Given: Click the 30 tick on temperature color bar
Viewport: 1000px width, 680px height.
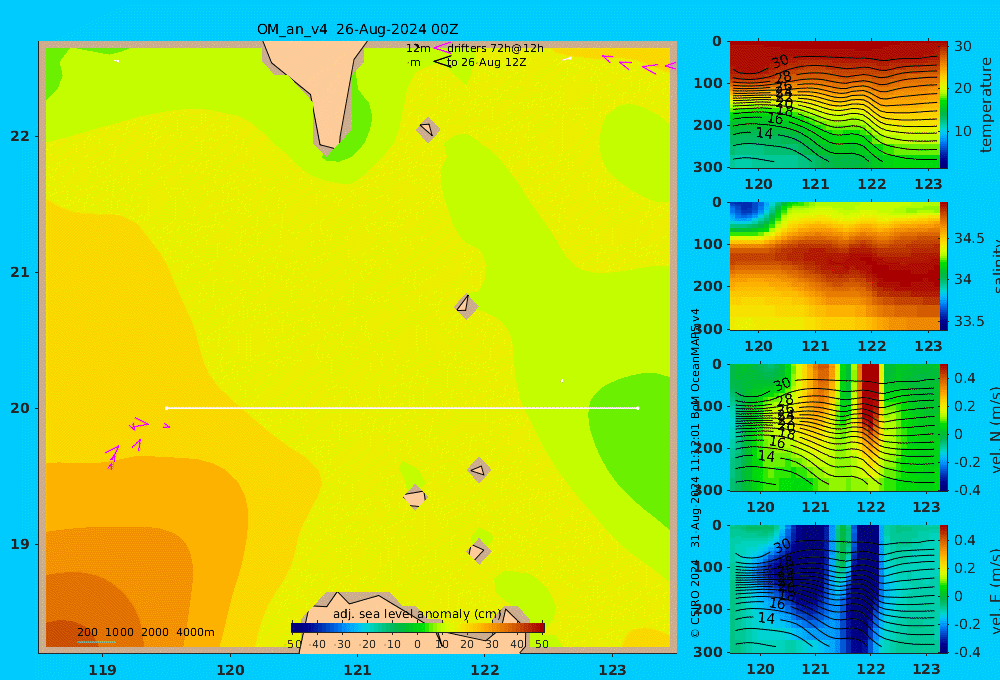Looking at the screenshot, I should (x=963, y=46).
